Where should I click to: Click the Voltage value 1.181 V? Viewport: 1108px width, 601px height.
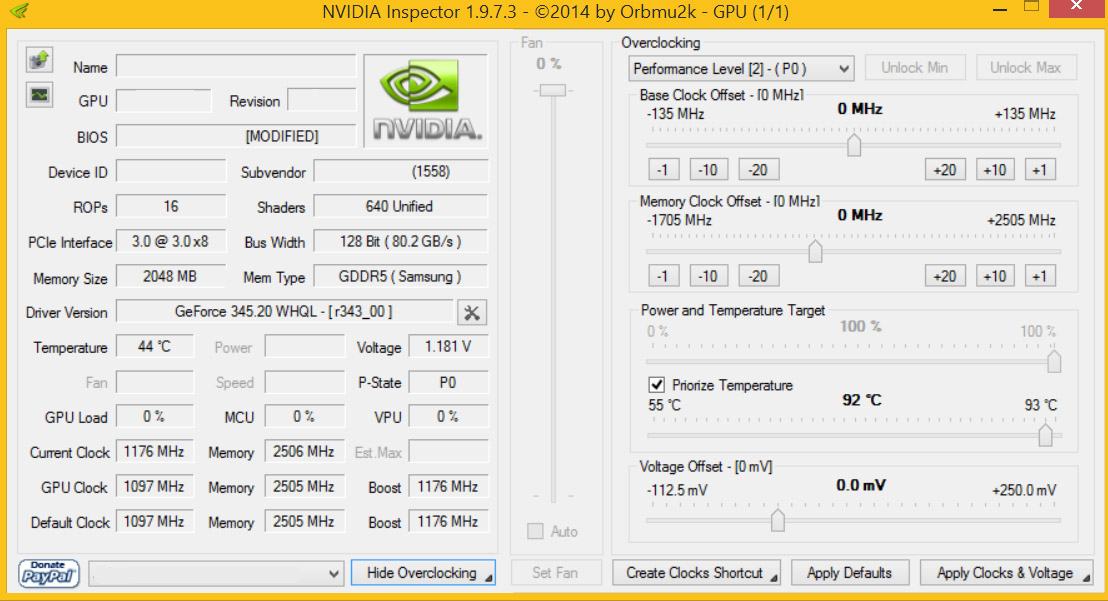point(448,346)
